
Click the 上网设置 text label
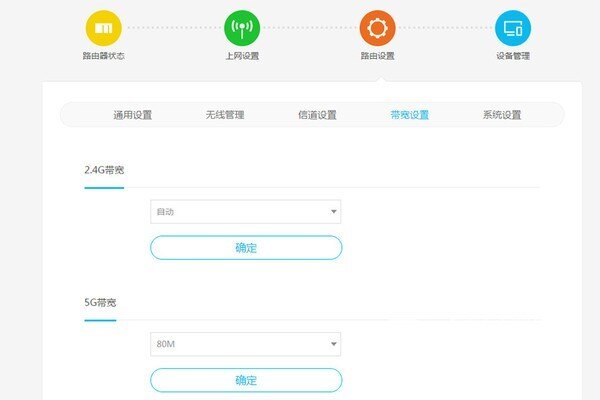[241, 56]
